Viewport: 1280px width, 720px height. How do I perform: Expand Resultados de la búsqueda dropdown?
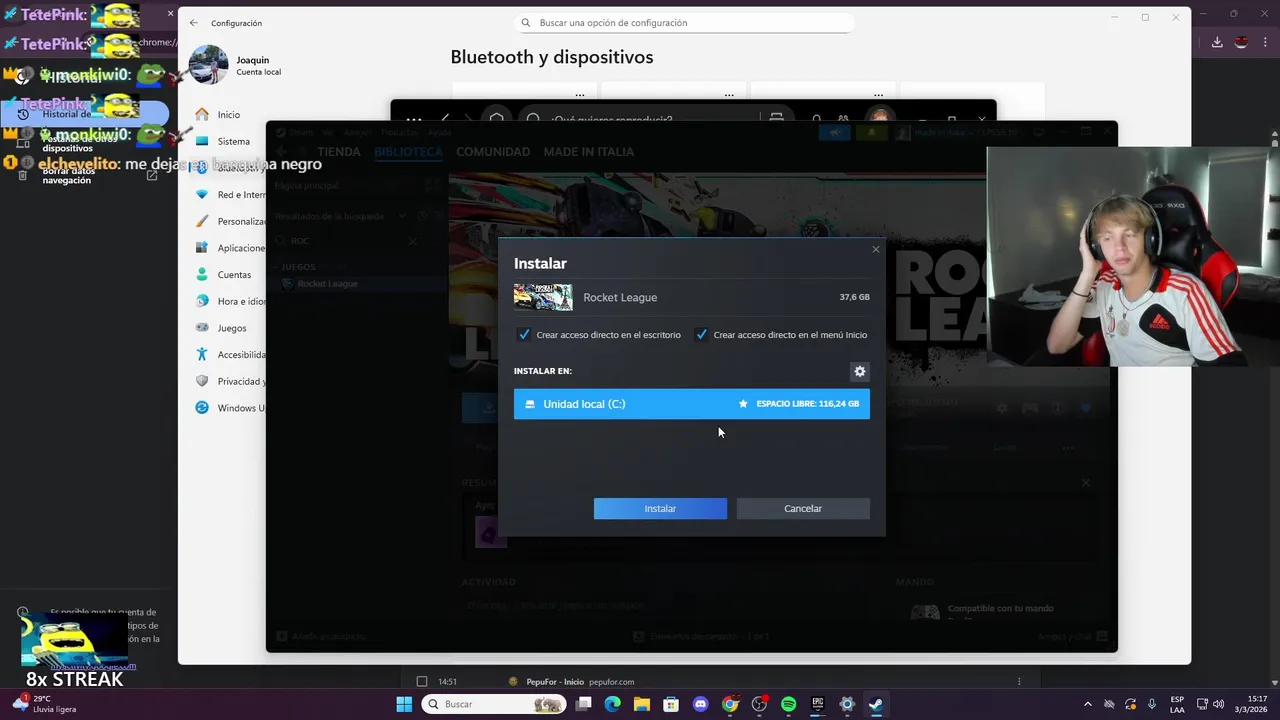point(403,216)
